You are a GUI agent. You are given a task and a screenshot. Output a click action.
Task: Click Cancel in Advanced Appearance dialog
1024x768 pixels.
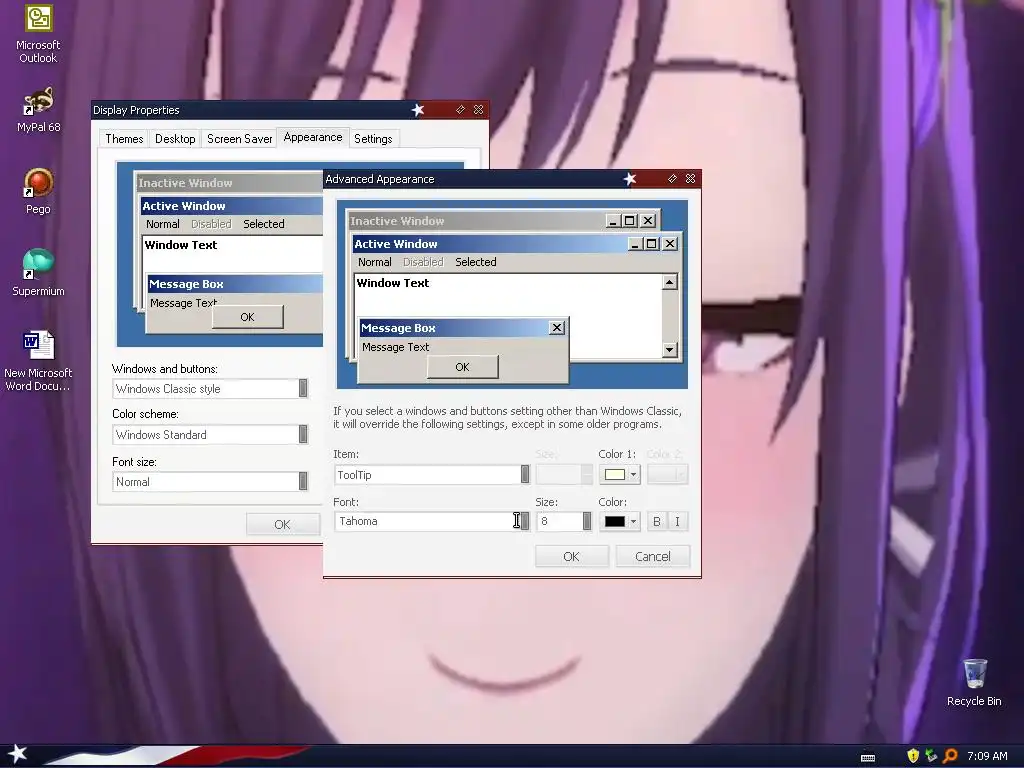(x=652, y=556)
